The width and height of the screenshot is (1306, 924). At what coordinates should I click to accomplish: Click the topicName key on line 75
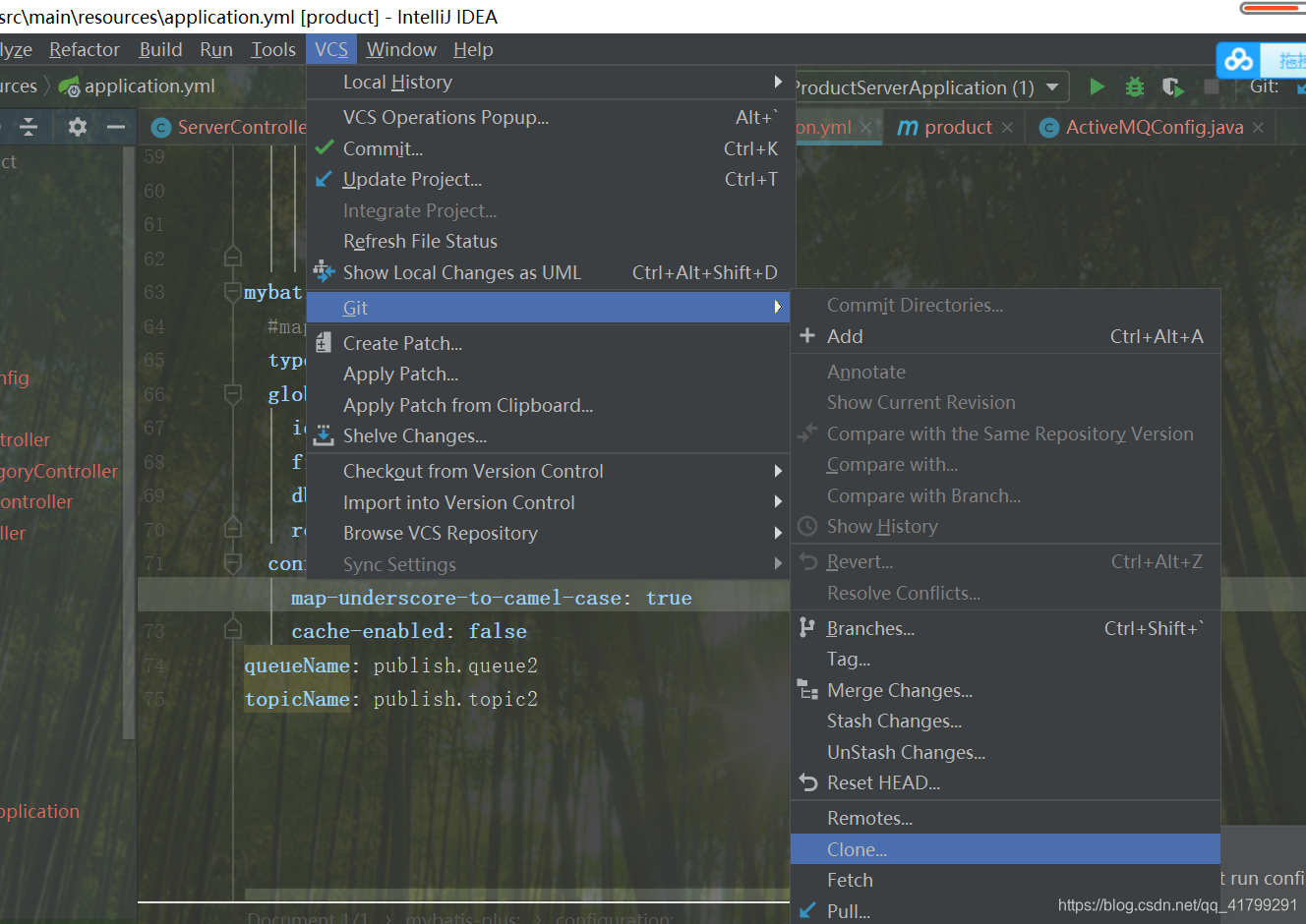click(x=297, y=699)
